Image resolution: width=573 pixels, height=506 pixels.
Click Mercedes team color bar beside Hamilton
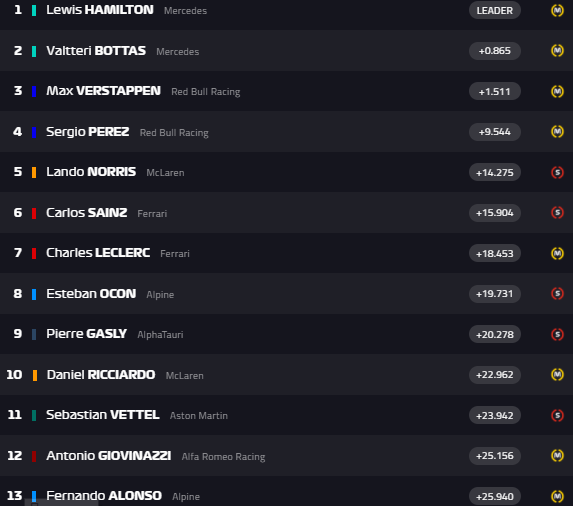pyautogui.click(x=34, y=11)
